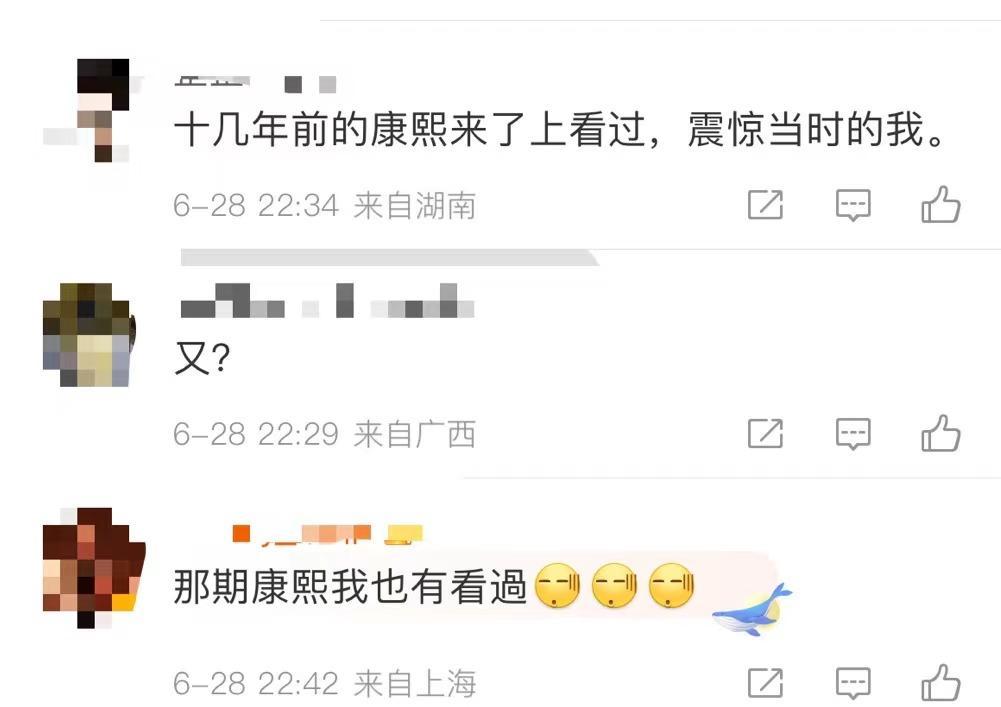Tap the whale decoration on comment bubble
This screenshot has height=707, width=1001.
coord(752,610)
